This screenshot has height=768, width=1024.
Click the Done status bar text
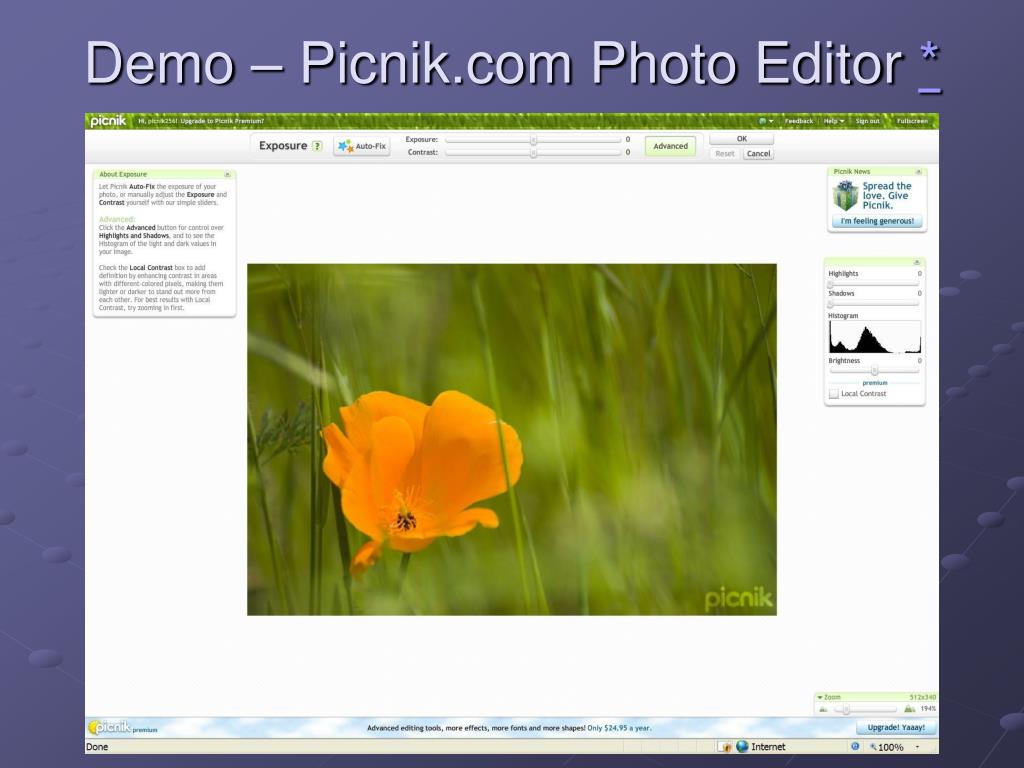97,746
